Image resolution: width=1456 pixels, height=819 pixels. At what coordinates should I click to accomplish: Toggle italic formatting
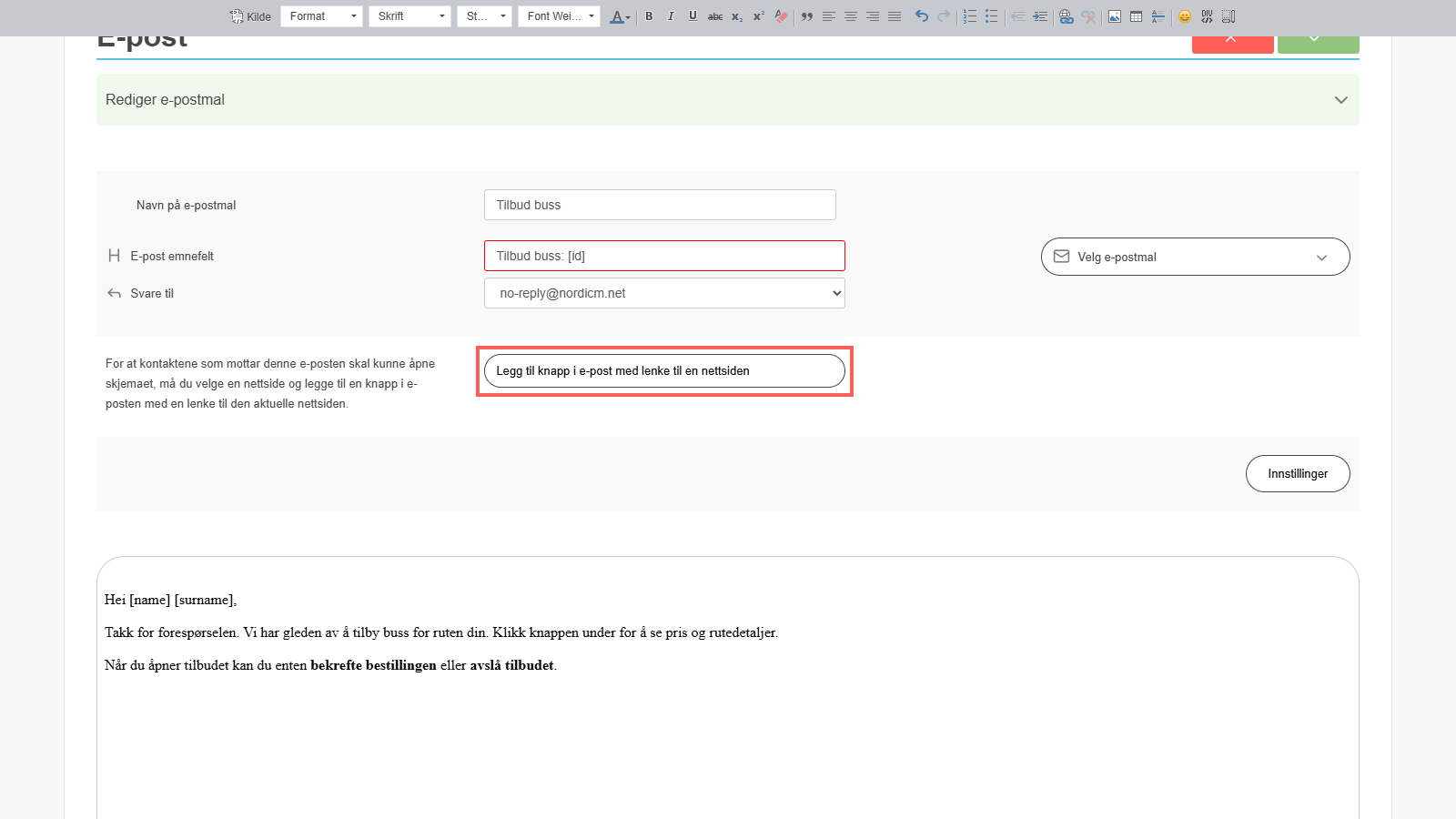pos(671,16)
